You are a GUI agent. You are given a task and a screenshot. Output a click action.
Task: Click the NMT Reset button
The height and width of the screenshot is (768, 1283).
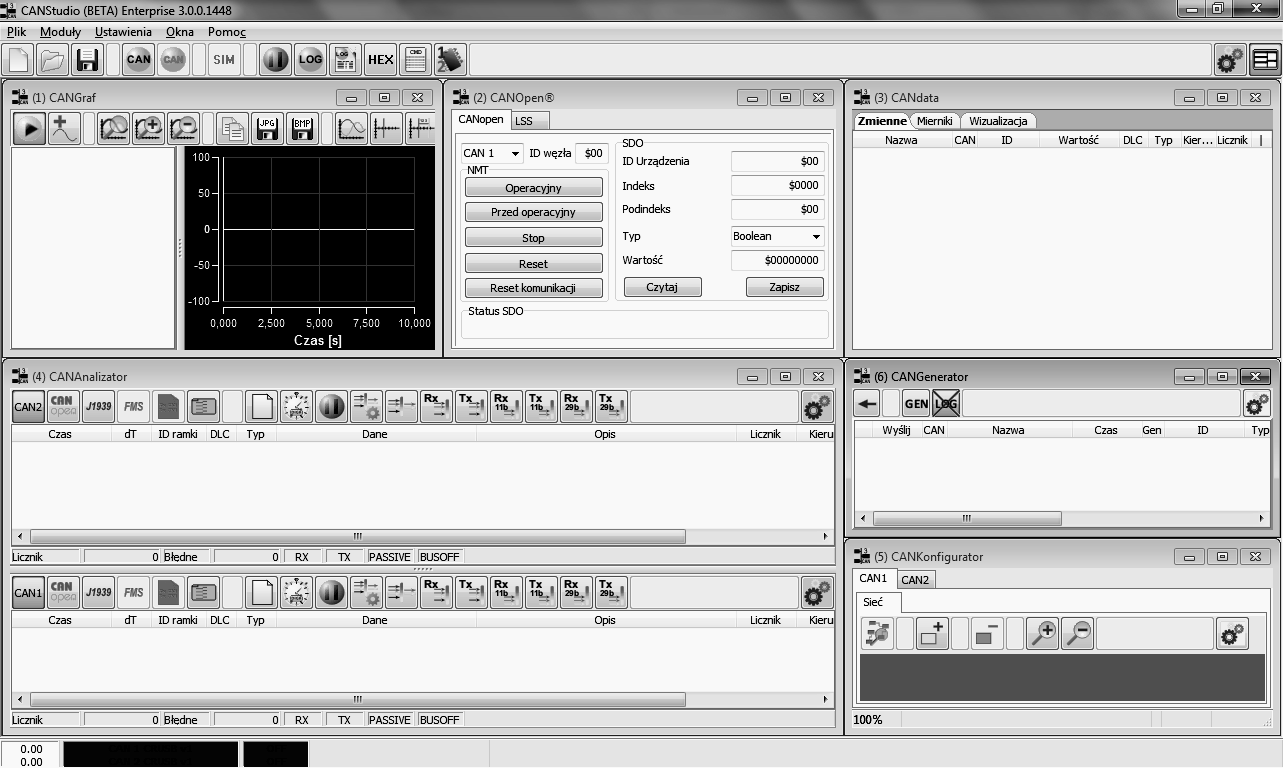[533, 264]
